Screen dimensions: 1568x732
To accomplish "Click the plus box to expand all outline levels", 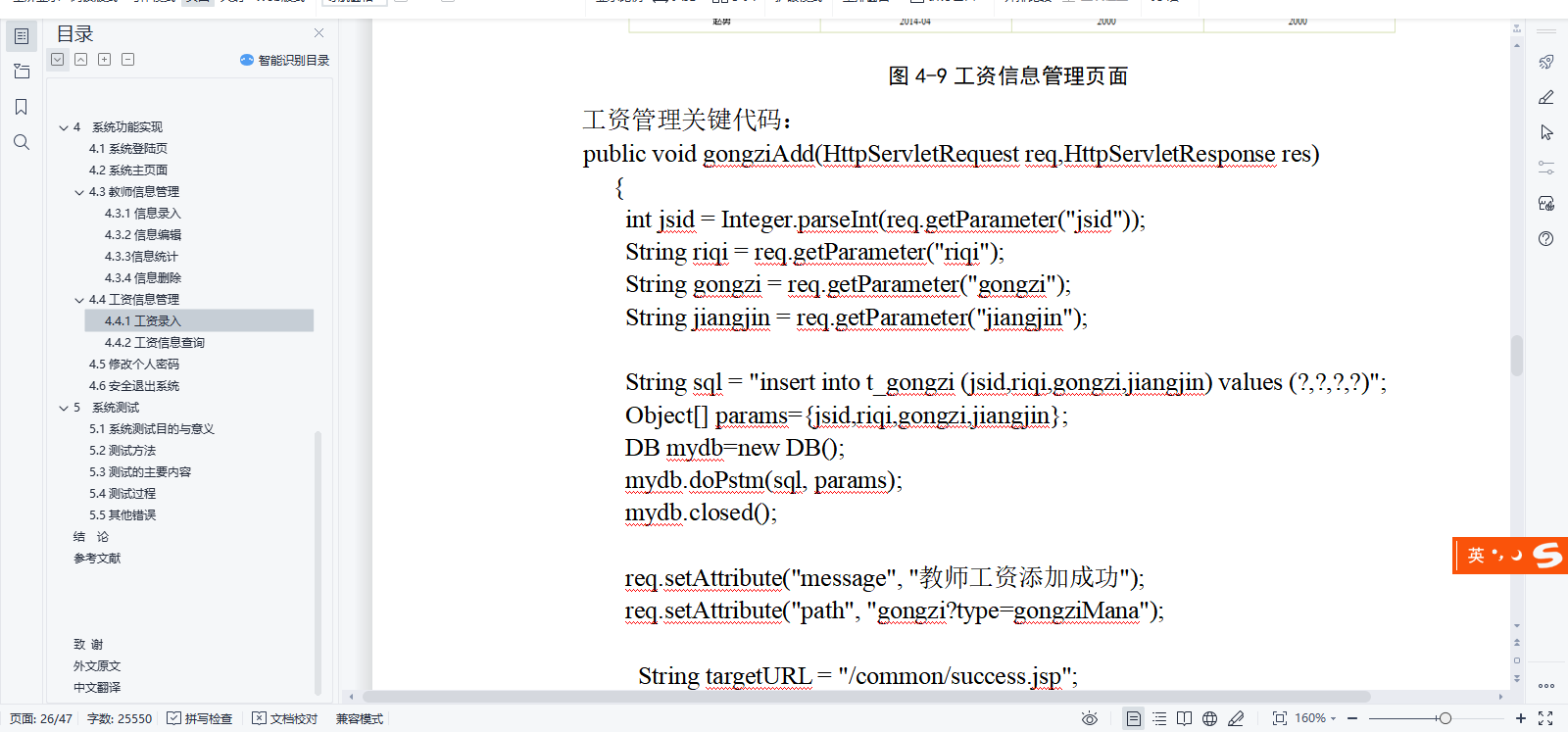I will pos(105,60).
